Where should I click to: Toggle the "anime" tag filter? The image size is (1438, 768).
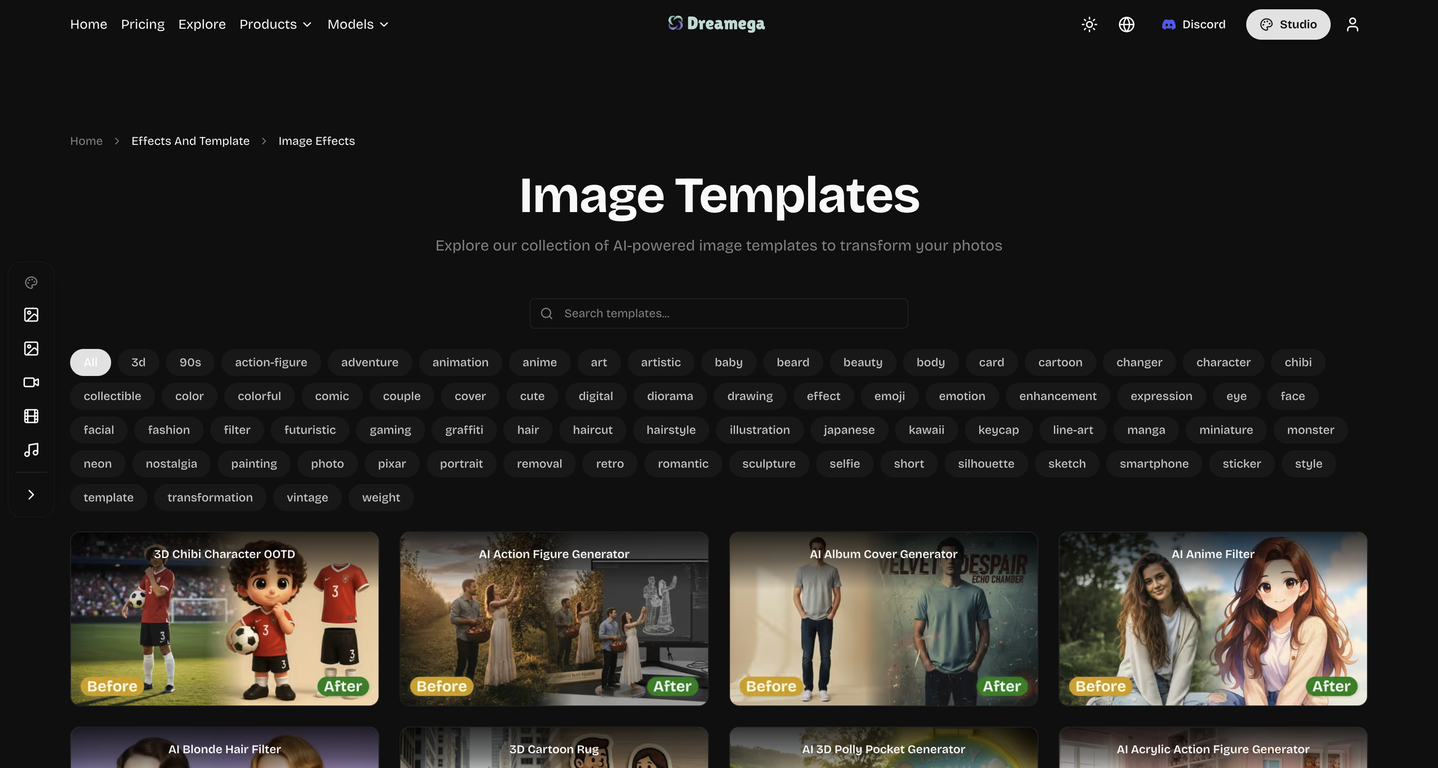click(539, 362)
